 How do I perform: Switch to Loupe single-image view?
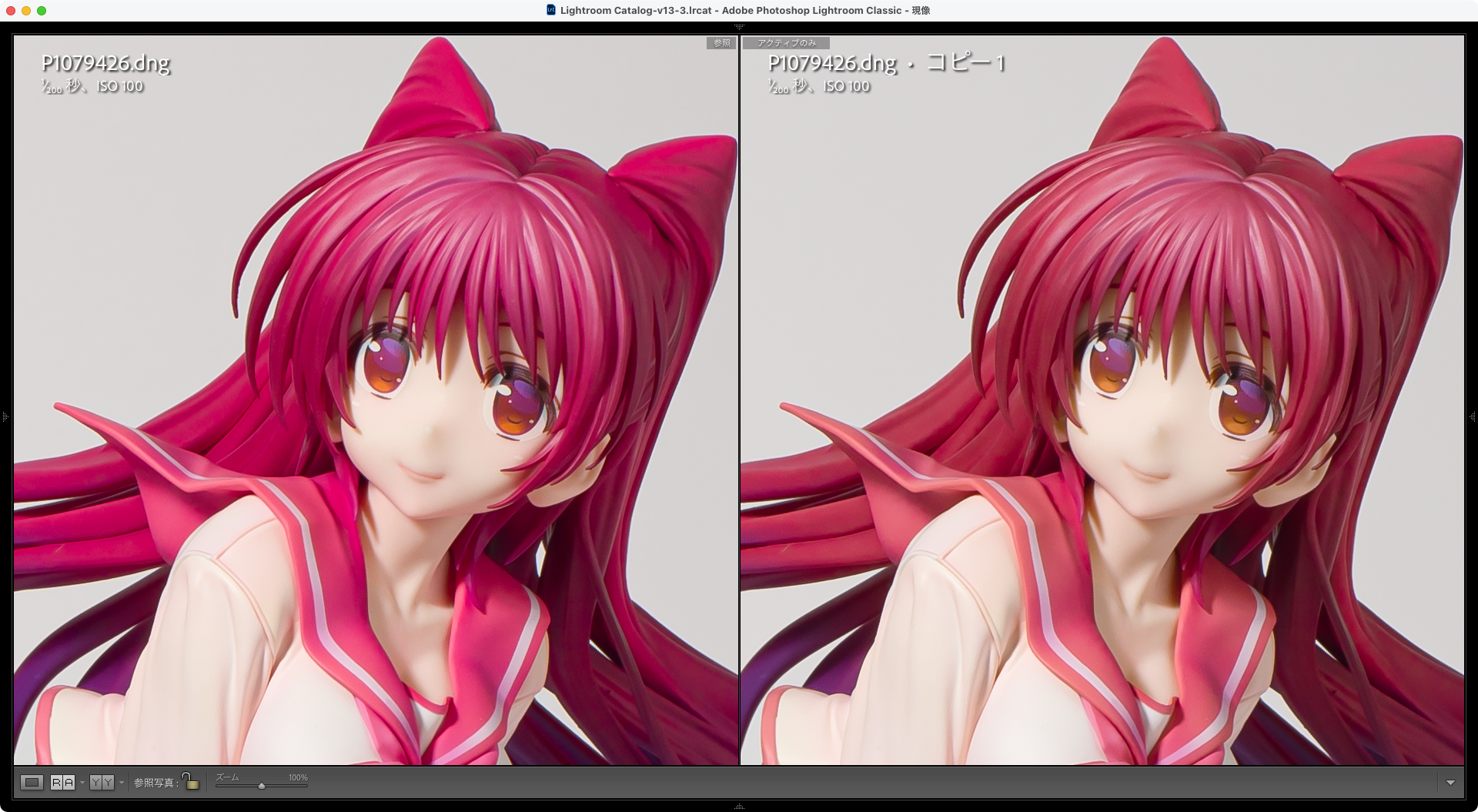[32, 783]
